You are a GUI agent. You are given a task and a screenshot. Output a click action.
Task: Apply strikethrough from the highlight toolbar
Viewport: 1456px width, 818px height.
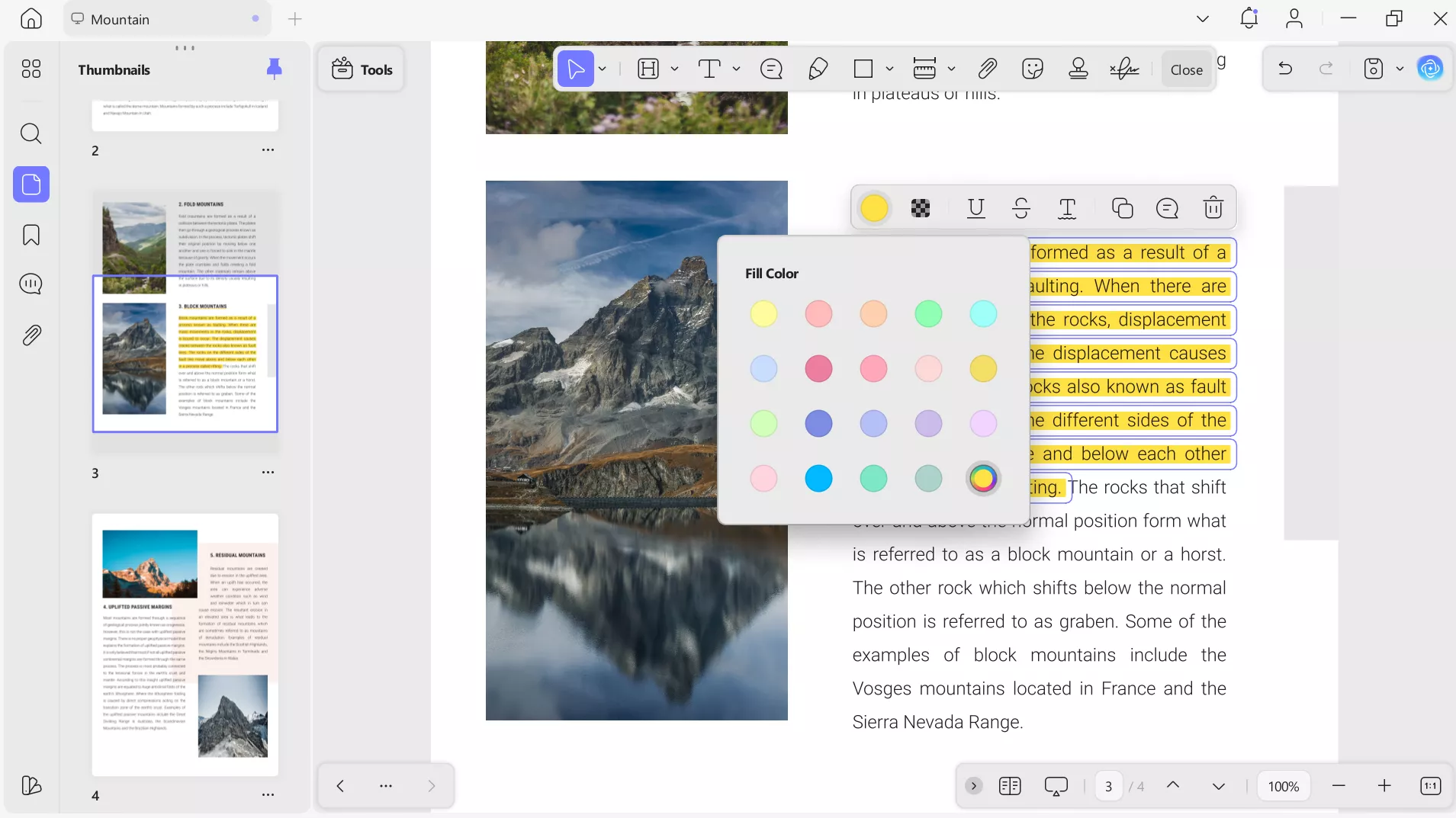(1022, 208)
